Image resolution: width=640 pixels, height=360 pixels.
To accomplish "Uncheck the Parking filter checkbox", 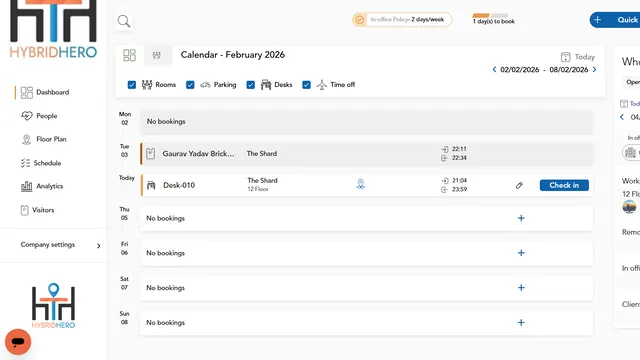I will pos(190,84).
